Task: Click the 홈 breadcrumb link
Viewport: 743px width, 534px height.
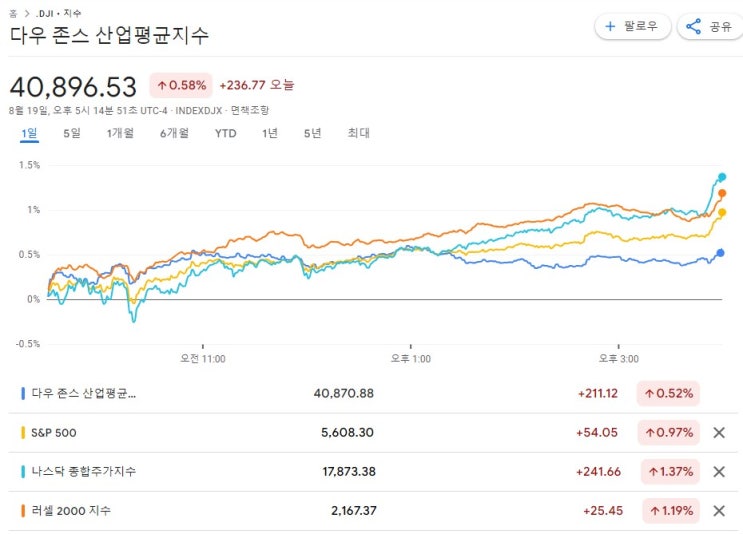Action: click(13, 13)
